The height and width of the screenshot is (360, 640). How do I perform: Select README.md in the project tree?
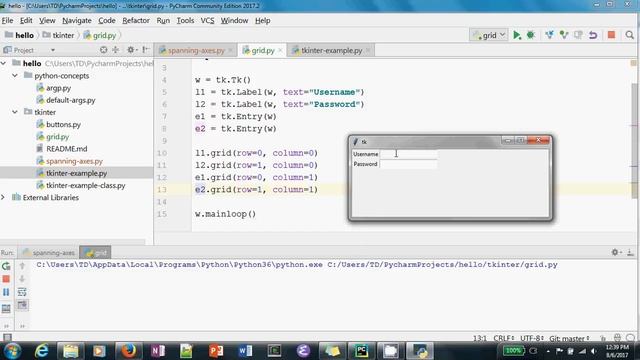(x=67, y=149)
